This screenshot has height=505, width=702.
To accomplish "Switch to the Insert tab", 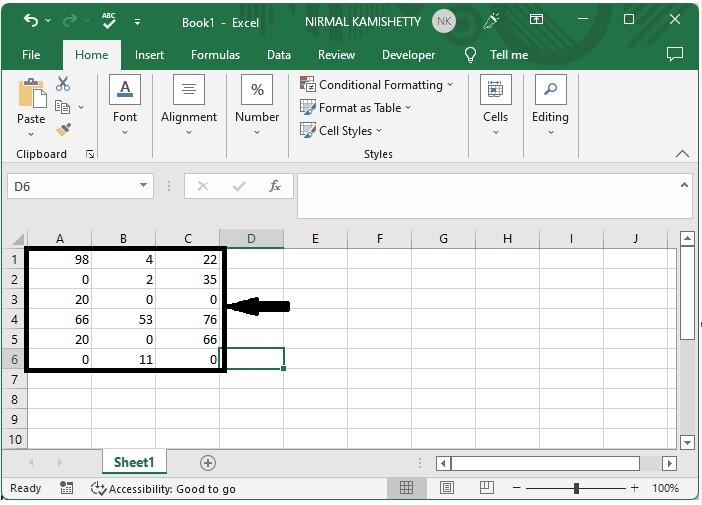I will (149, 55).
